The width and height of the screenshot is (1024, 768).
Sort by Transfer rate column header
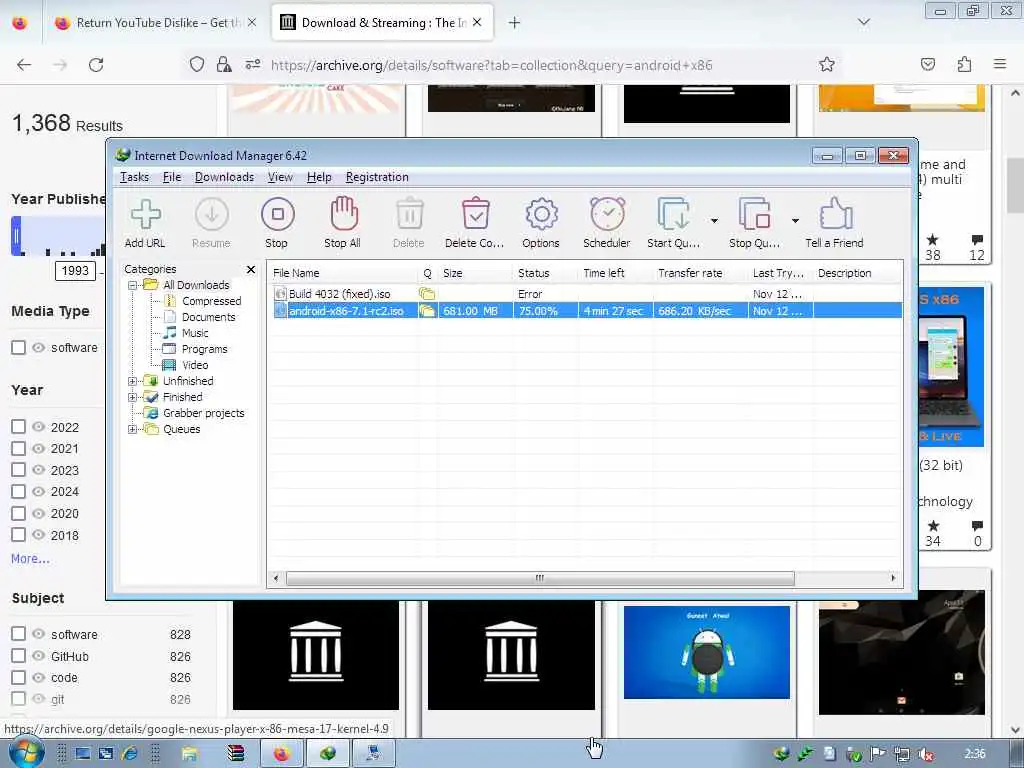(699, 273)
